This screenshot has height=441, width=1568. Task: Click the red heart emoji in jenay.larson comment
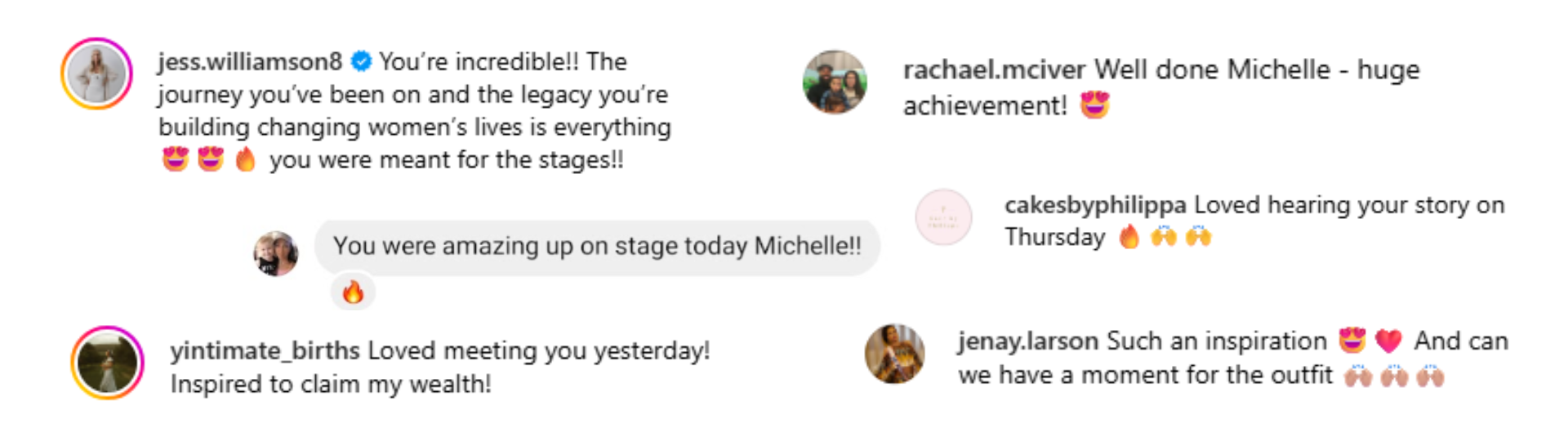click(1388, 341)
